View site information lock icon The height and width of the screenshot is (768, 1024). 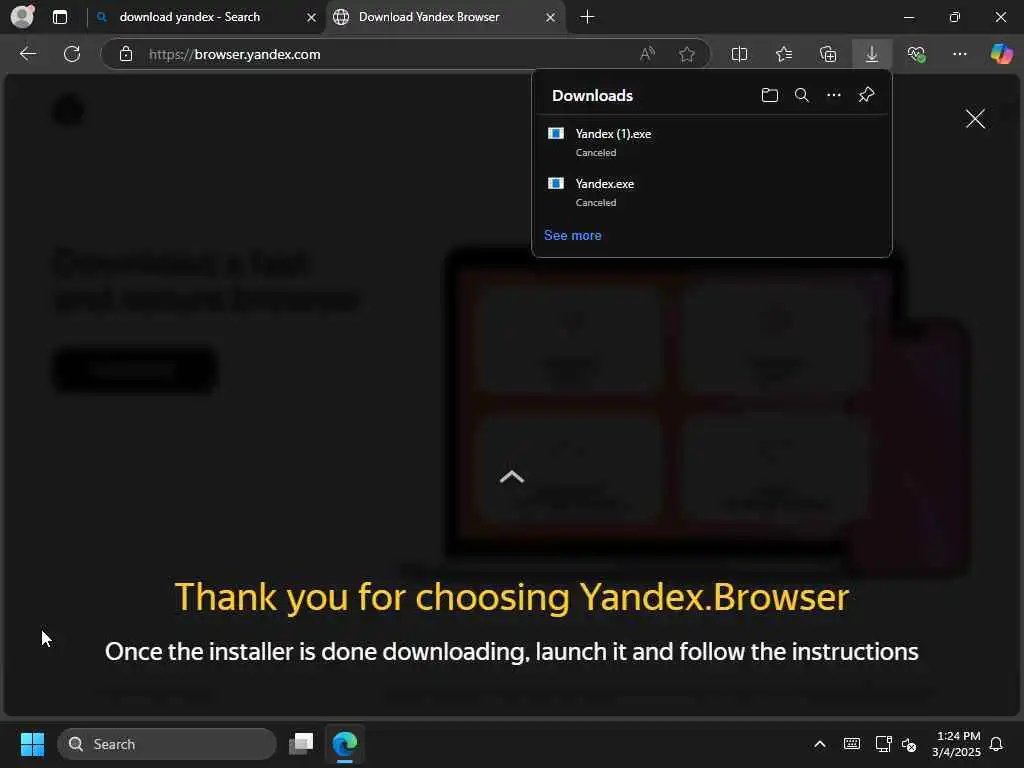[126, 54]
